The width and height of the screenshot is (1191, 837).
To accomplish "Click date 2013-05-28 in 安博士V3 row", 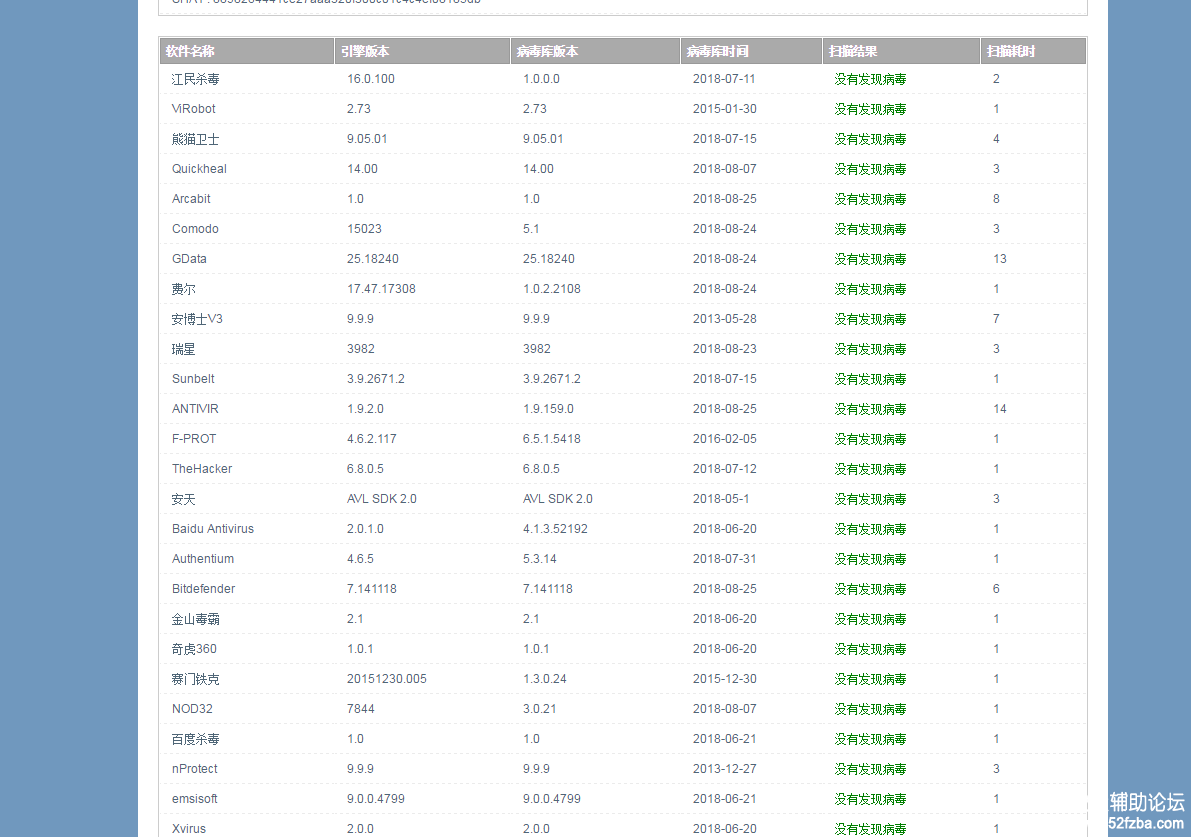I will tap(725, 319).
